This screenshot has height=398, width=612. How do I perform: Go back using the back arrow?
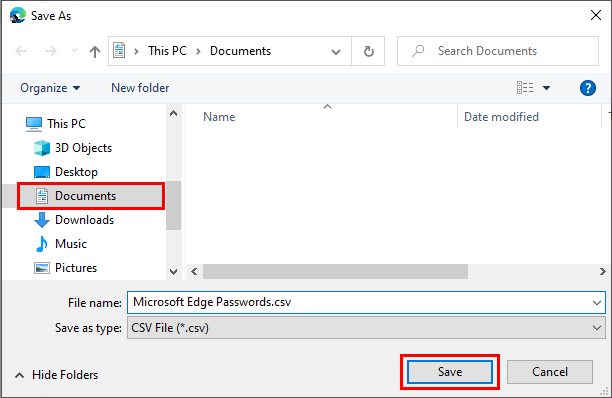tap(21, 51)
